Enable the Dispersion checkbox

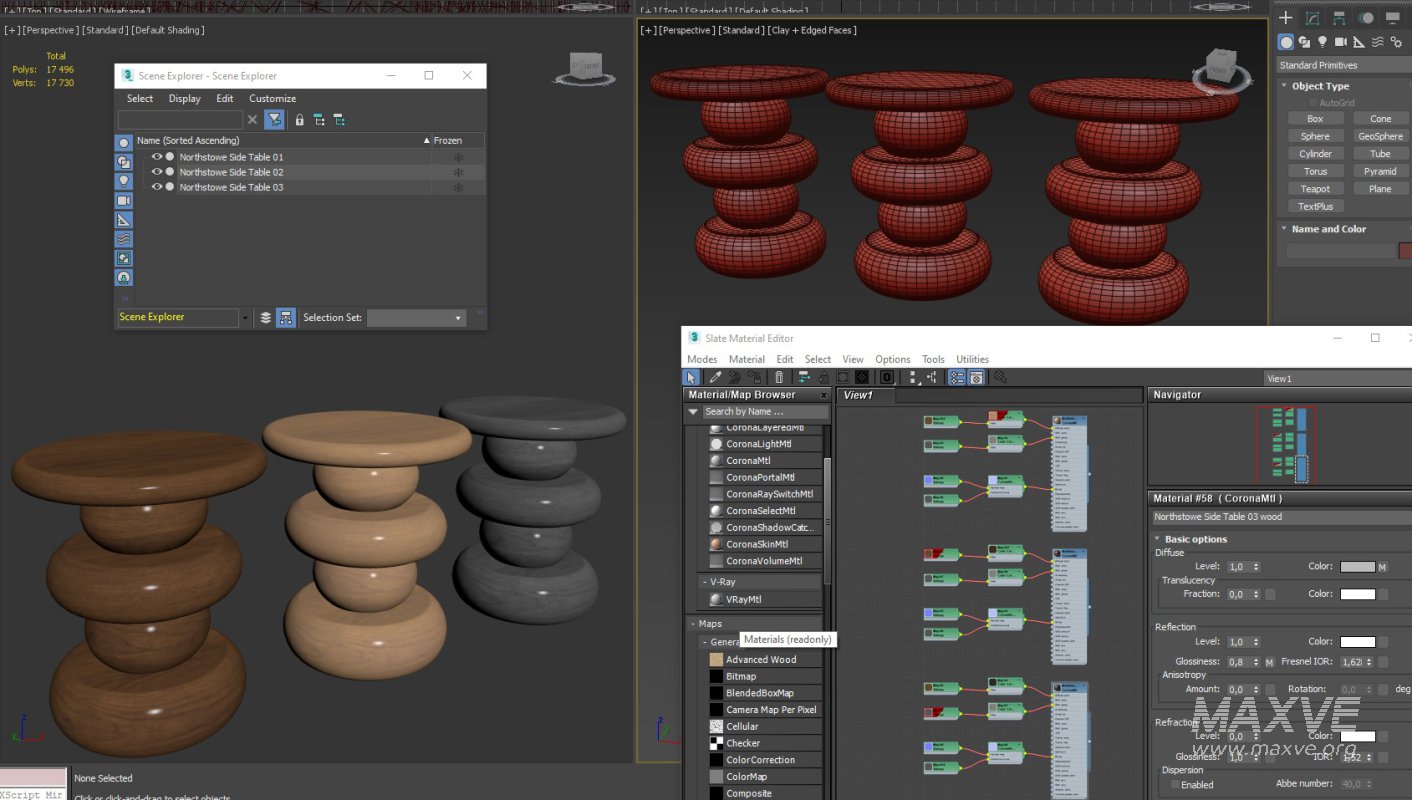click(1174, 785)
